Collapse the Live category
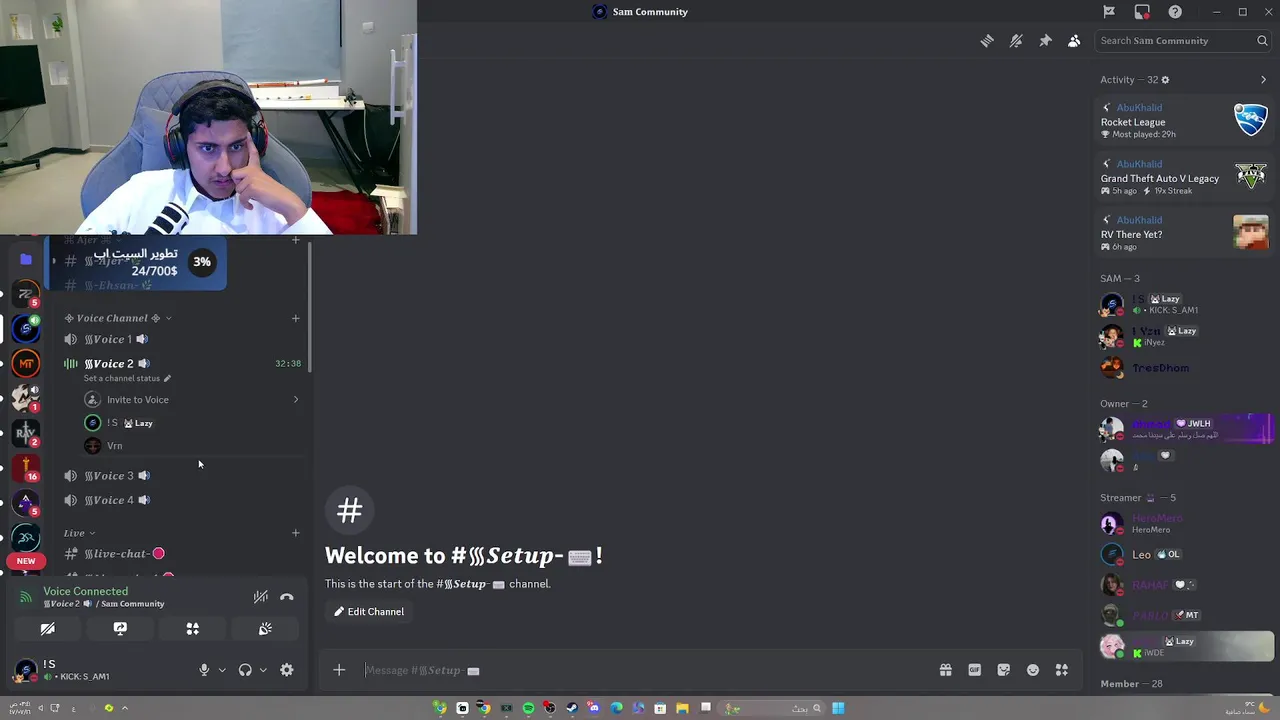The height and width of the screenshot is (720, 1280). 79,533
